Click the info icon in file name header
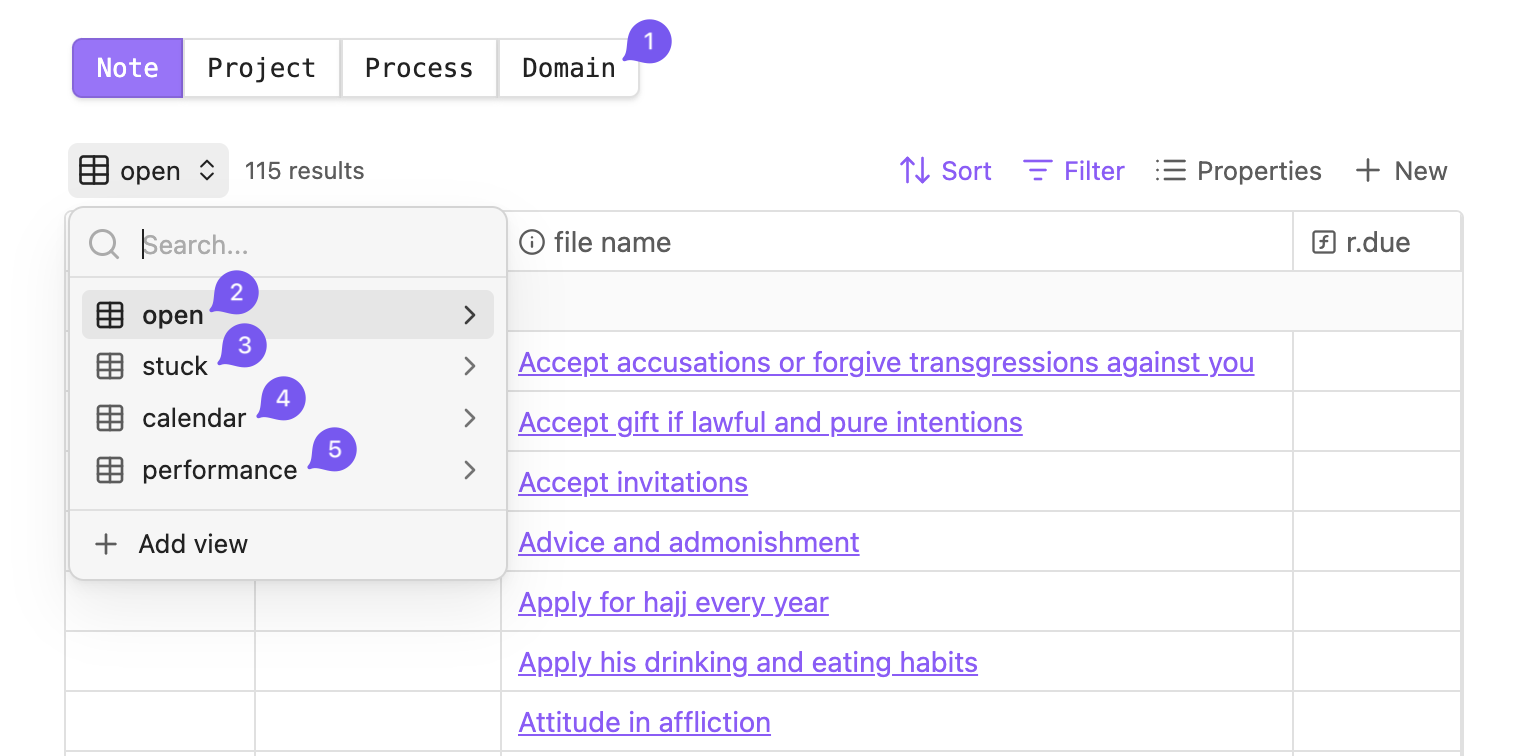The width and height of the screenshot is (1538, 756). [532, 242]
